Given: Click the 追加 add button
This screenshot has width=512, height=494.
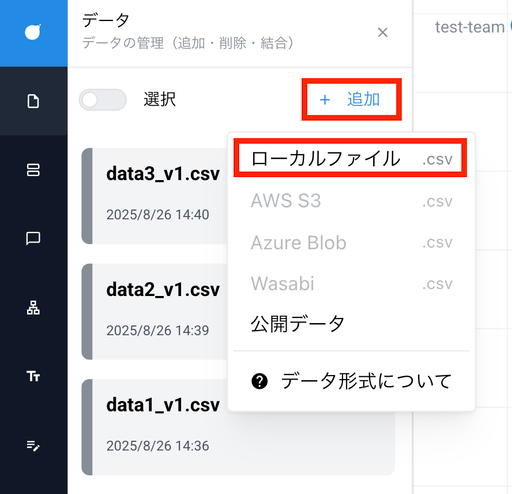Looking at the screenshot, I should 351,99.
